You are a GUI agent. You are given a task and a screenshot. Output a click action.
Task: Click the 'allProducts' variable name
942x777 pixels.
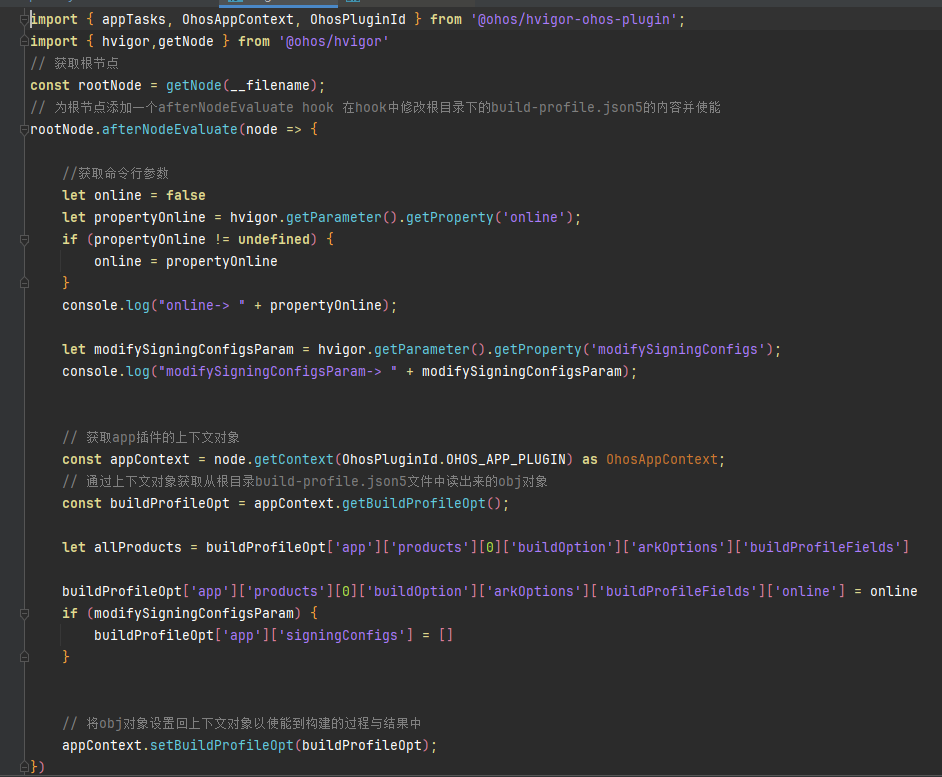(138, 547)
